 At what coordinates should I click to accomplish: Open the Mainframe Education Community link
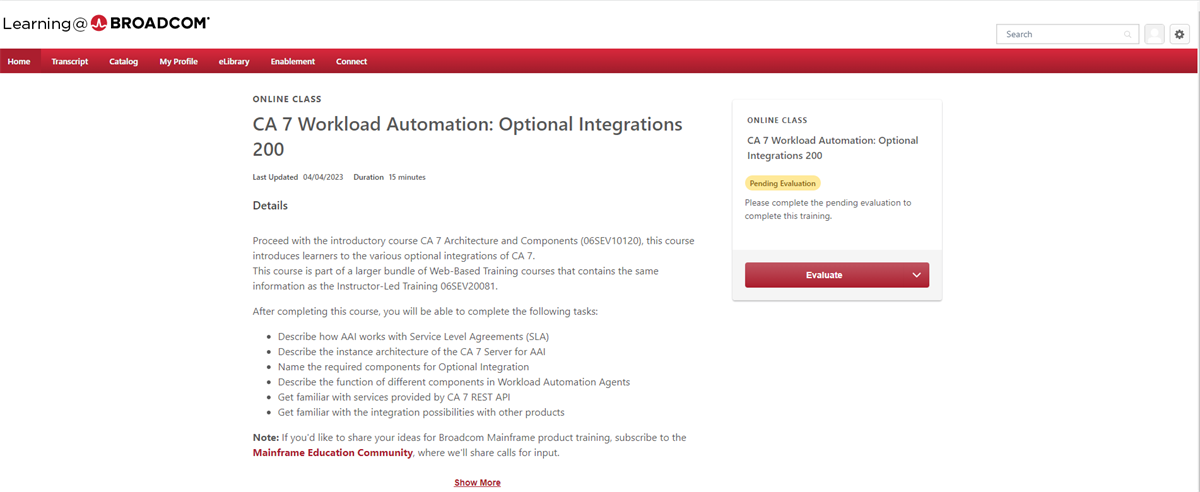tap(333, 453)
